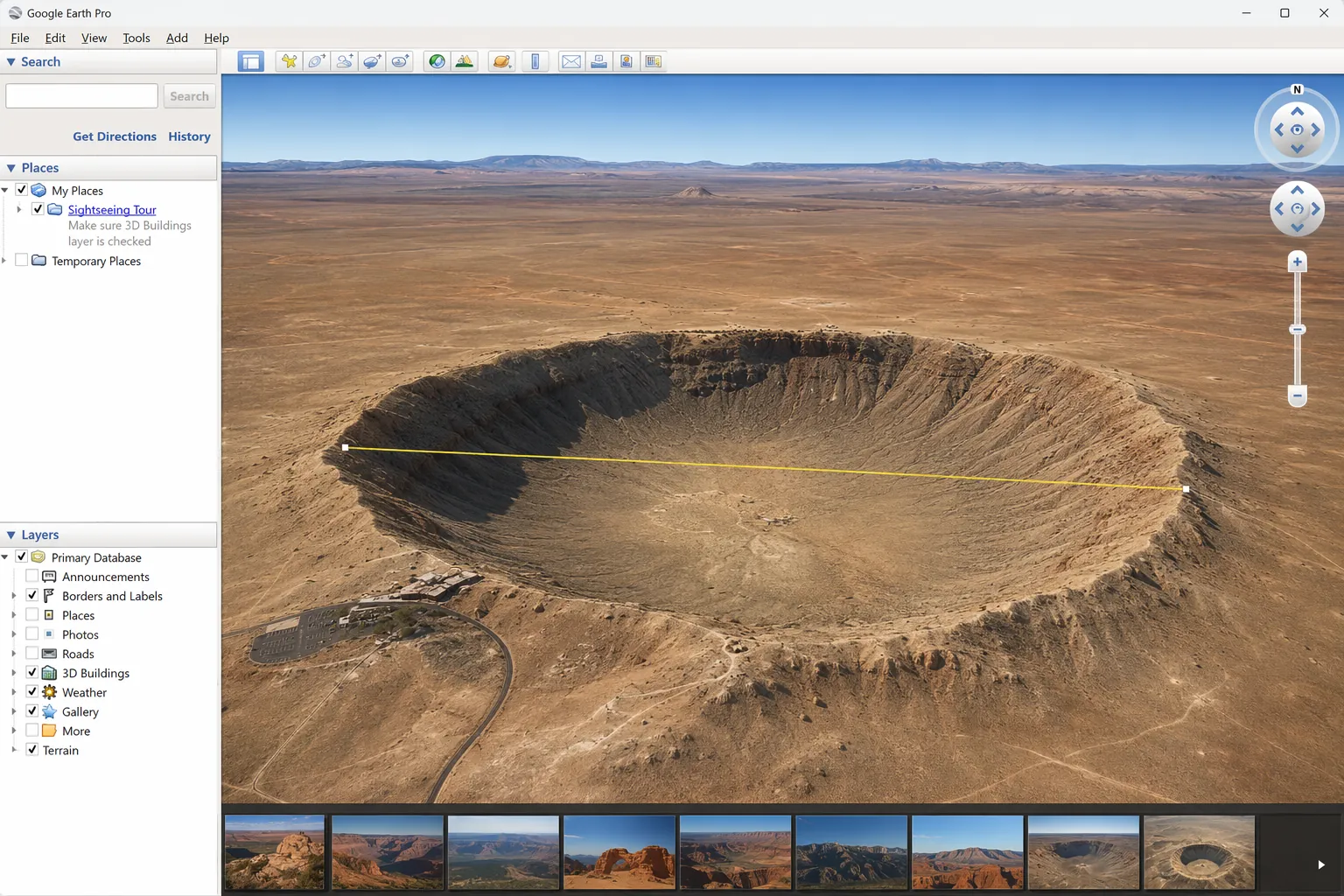This screenshot has width=1344, height=896.
Task: Toggle sunlight across the landscape
Action: tap(465, 61)
